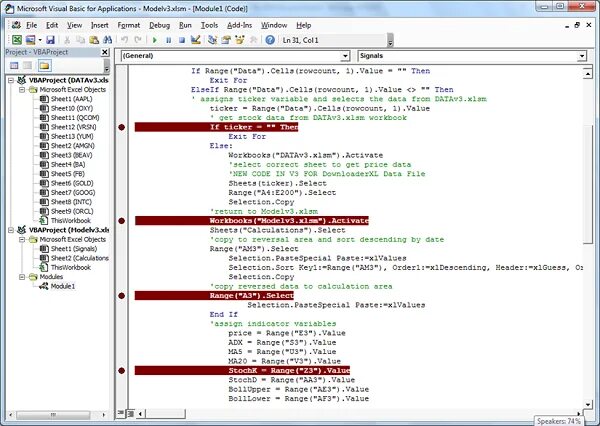Open the Object Browser toolbar icon
The height and width of the screenshot is (426, 600).
pyautogui.click(x=240, y=40)
